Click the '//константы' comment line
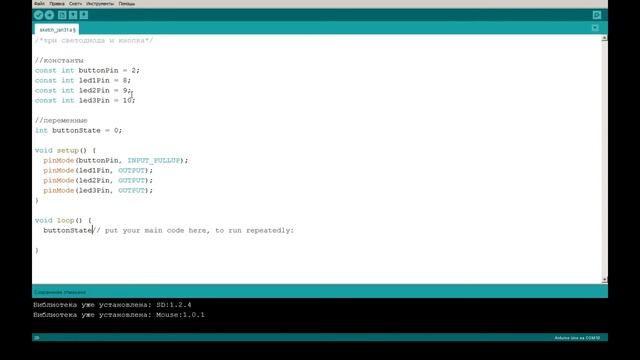 pyautogui.click(x=59, y=60)
